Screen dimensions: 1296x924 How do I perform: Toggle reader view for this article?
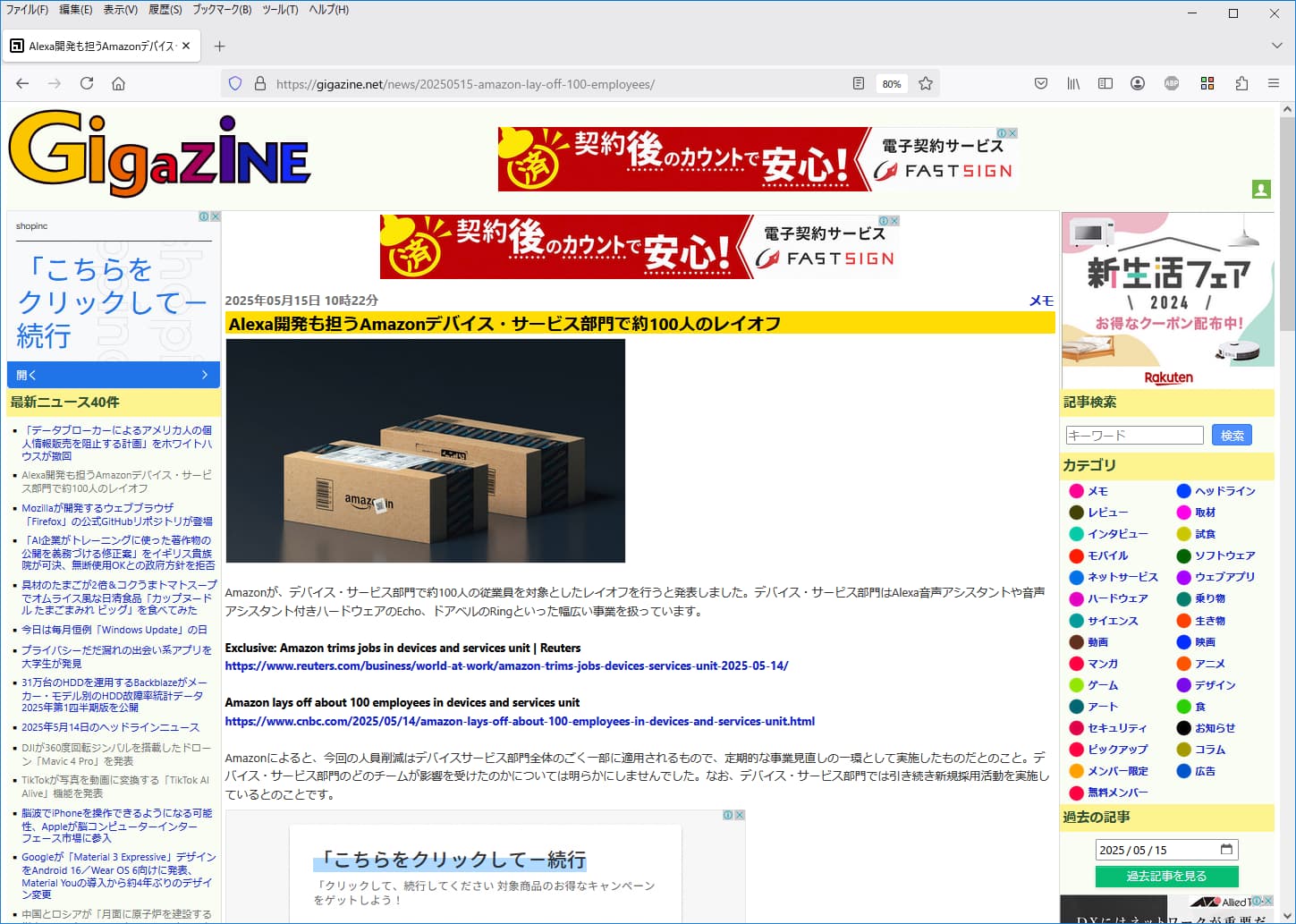(859, 83)
